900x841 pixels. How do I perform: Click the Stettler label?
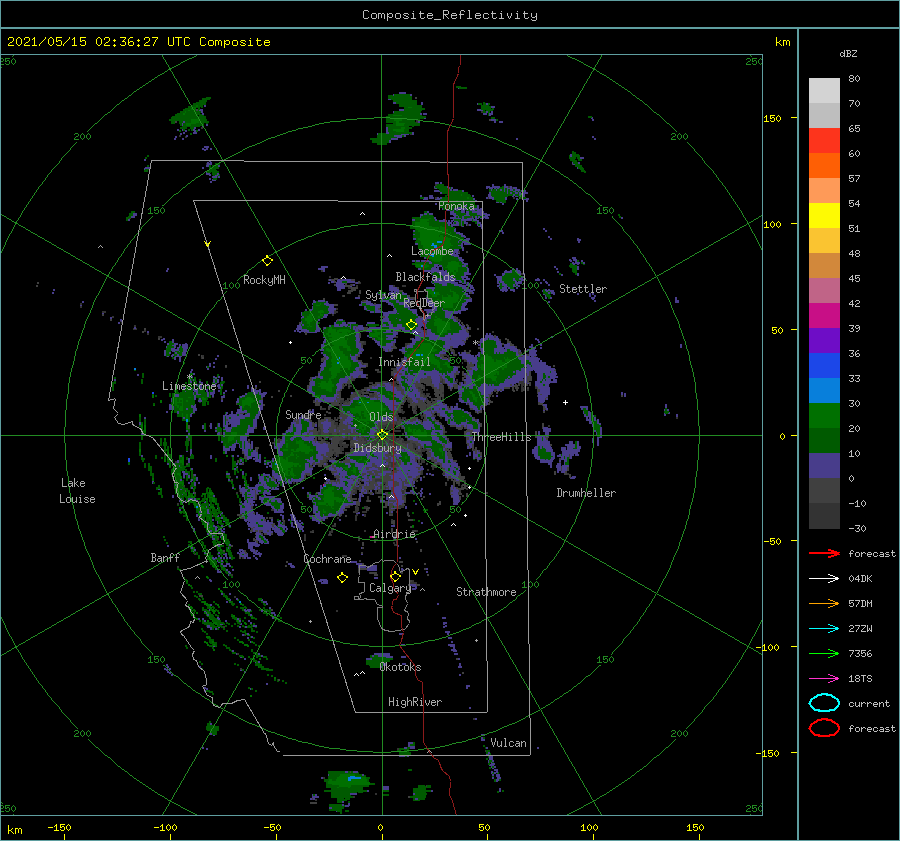tap(583, 289)
